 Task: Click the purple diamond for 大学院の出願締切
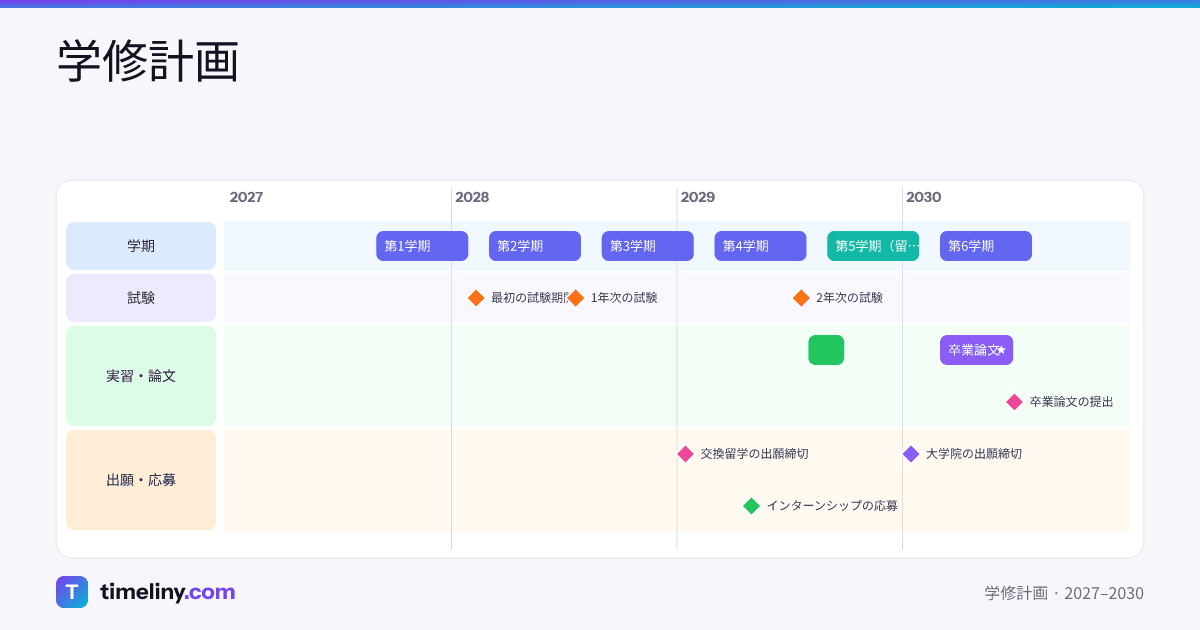coord(911,454)
